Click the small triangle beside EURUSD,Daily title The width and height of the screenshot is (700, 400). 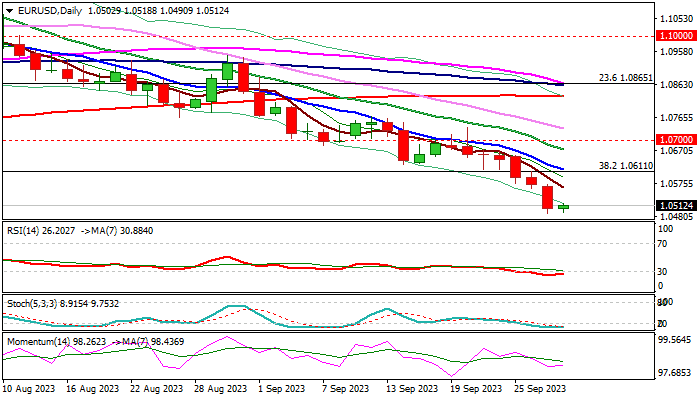click(x=7, y=10)
